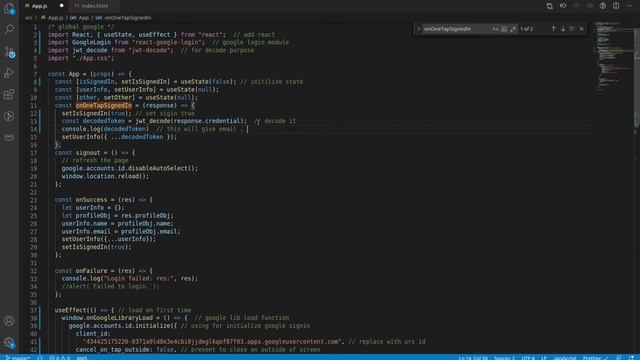Viewport: 640px width, 360px height.
Task: Click the '1 of 2' match count in find widget
Action: point(527,29)
